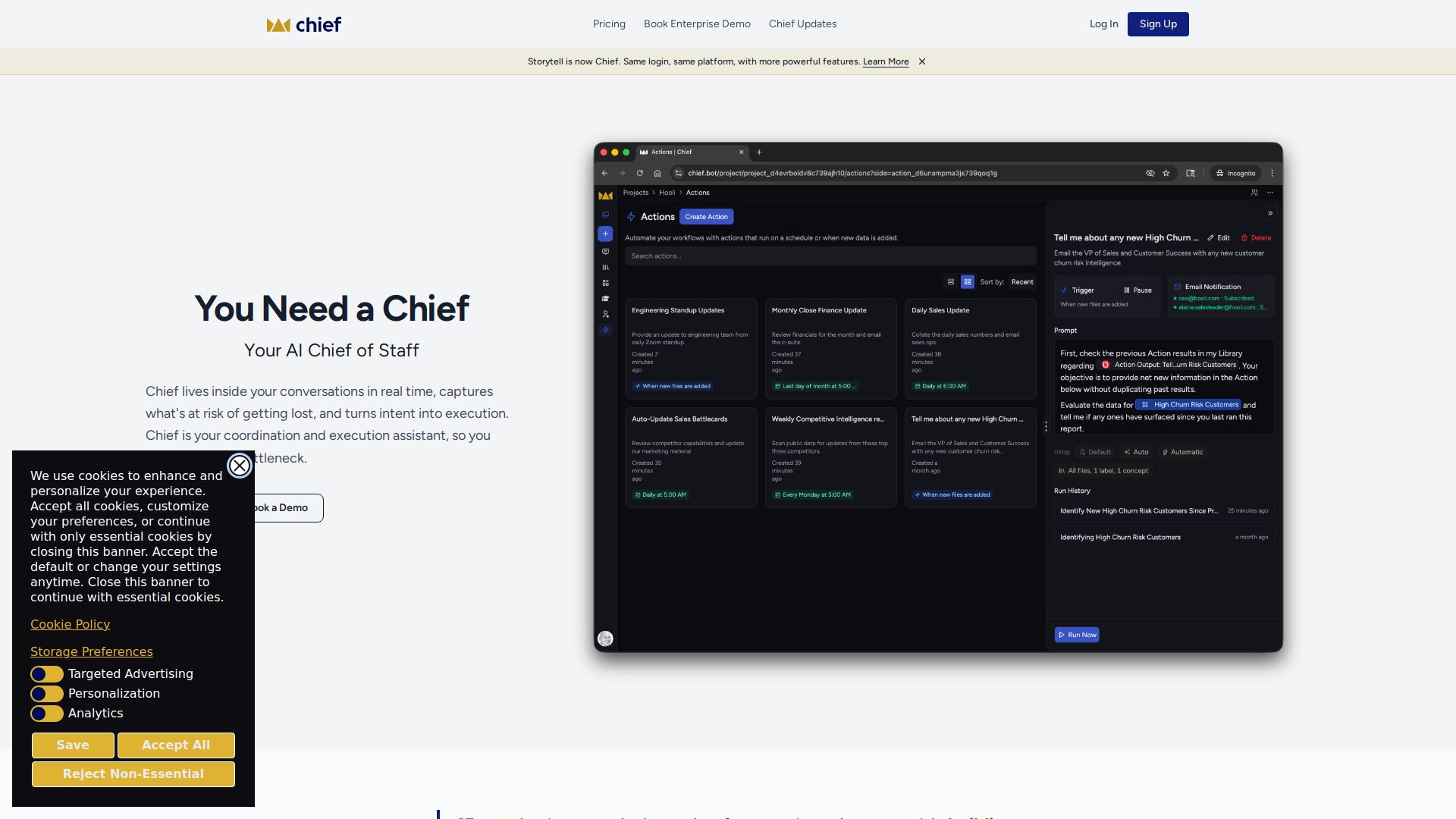Open the Daily Sales Update action card
The image size is (1456, 819).
[x=970, y=349]
